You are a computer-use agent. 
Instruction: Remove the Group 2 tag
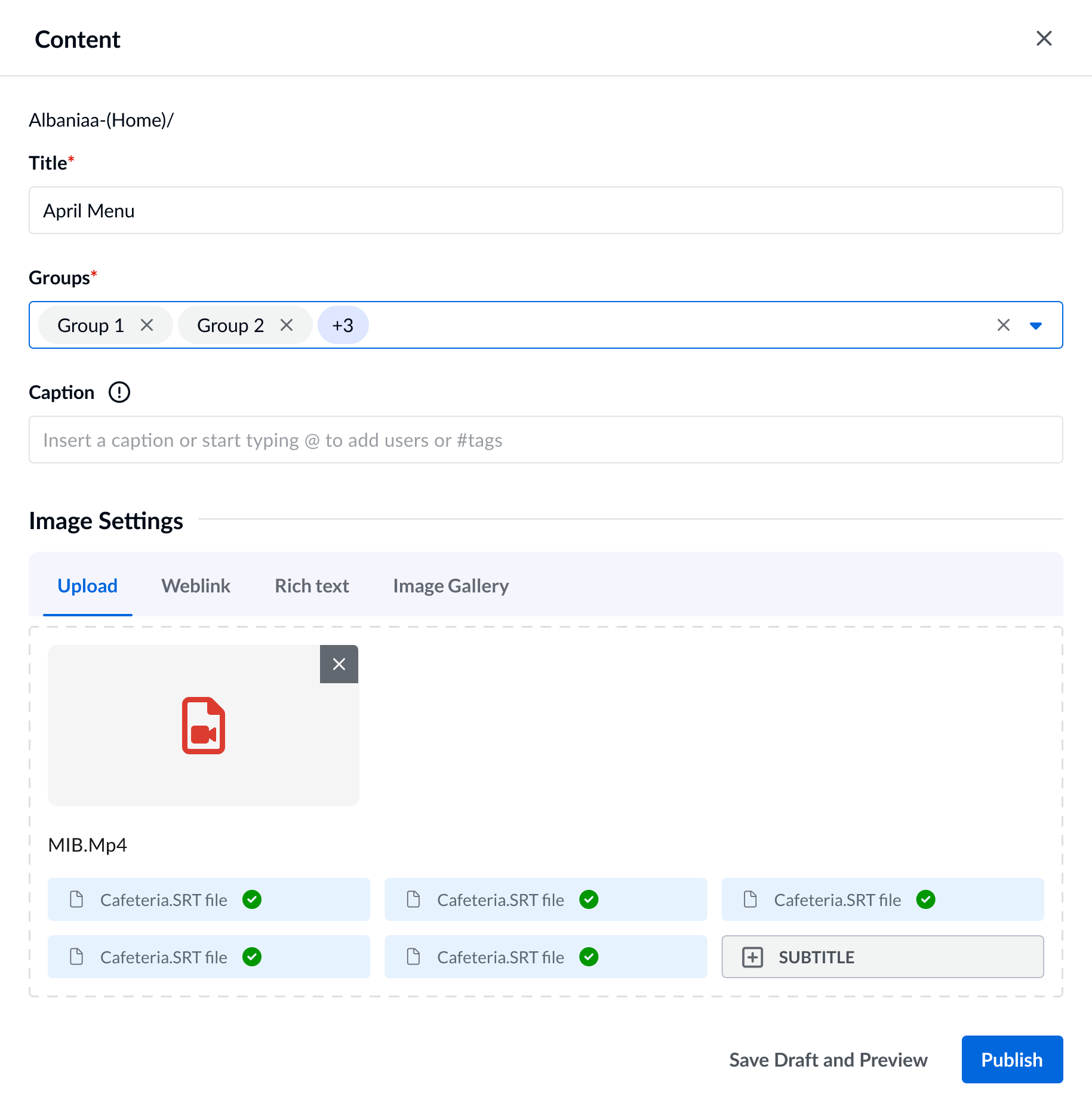tap(287, 325)
